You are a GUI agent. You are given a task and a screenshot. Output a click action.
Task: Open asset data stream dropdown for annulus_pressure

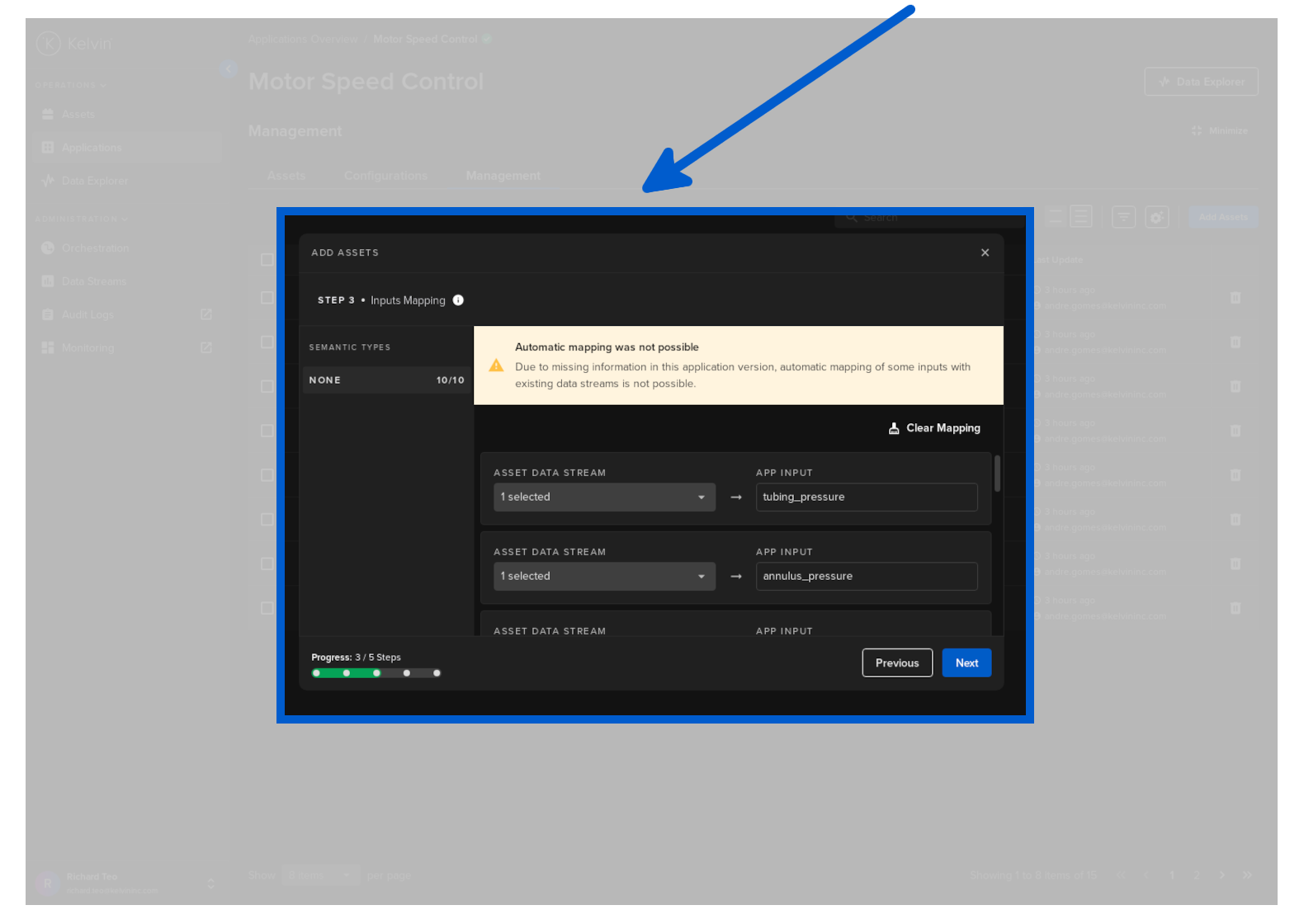click(x=604, y=577)
